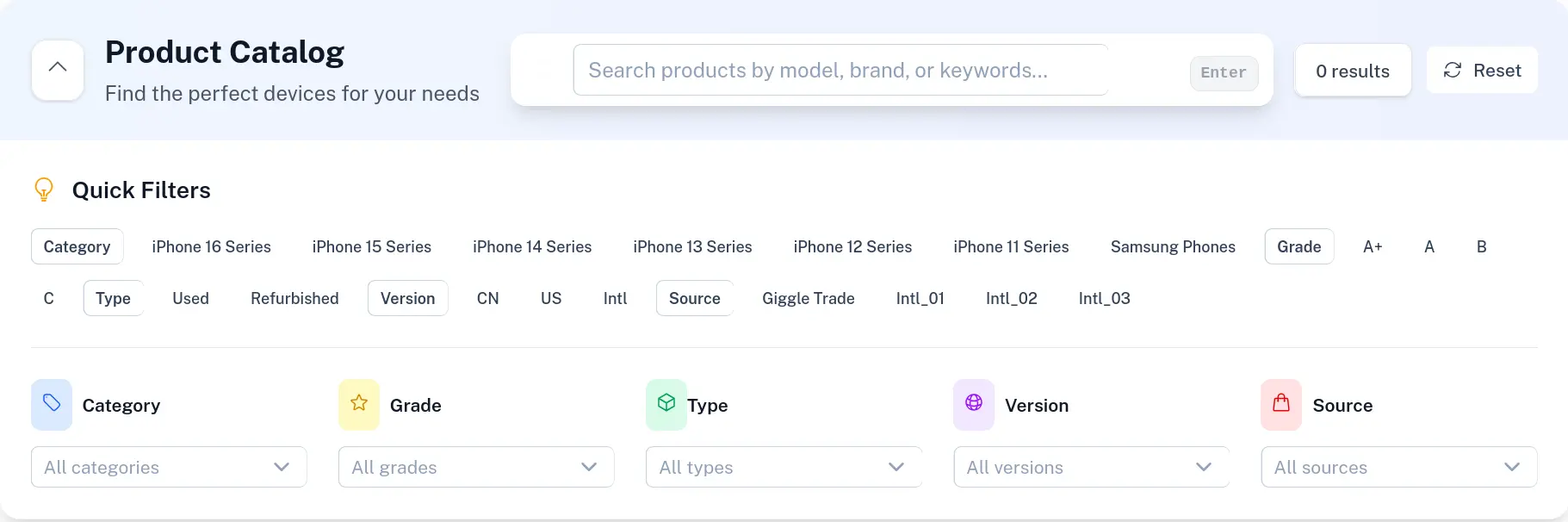Collapse the catalog with the up chevron icon

coord(57,66)
